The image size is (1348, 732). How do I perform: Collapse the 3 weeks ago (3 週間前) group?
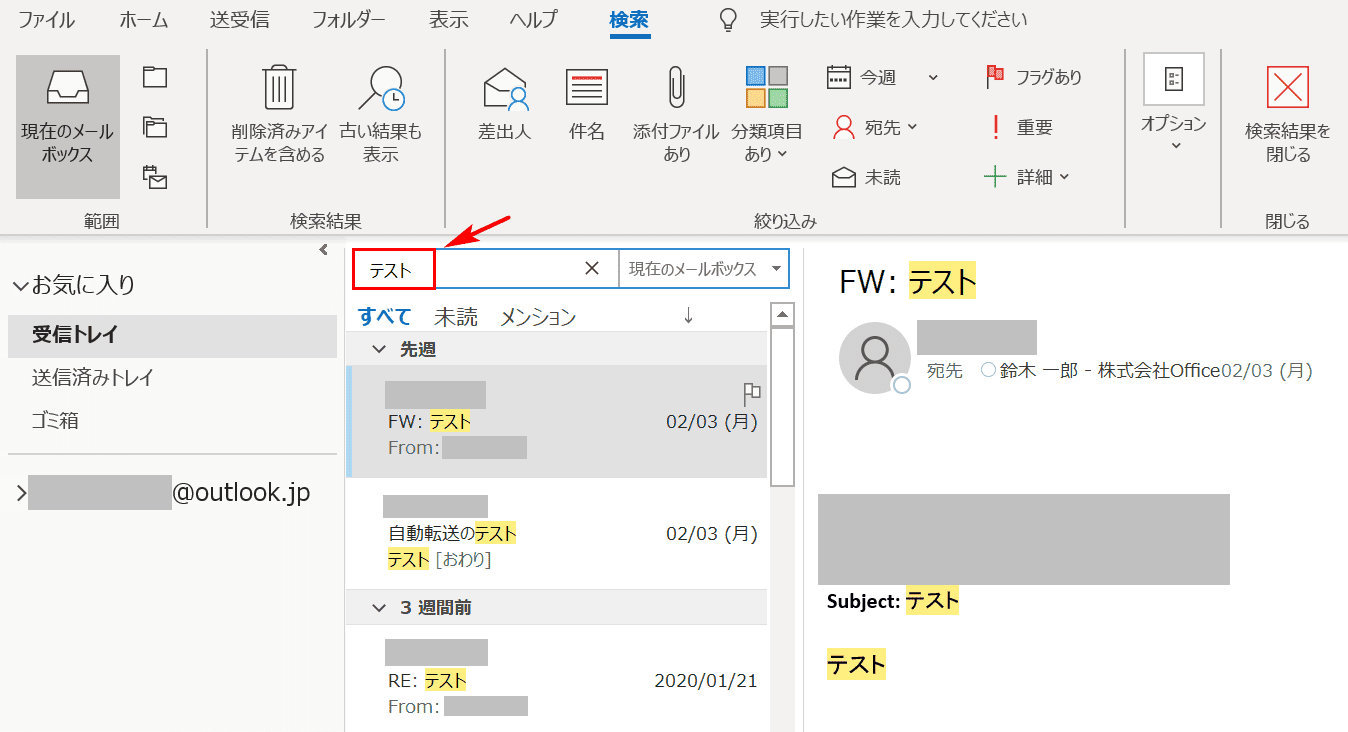tap(379, 607)
